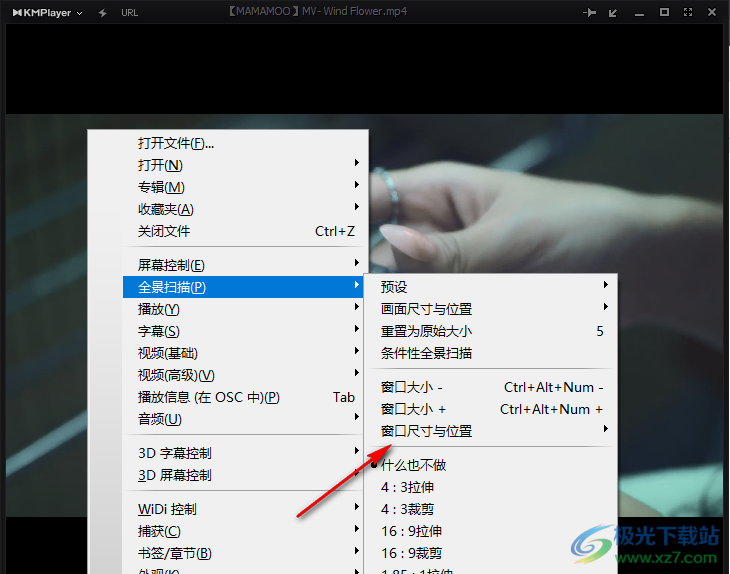Select the 4 : 3拉伸 aspect option
Viewport: 730px width, 574px height.
coord(490,487)
